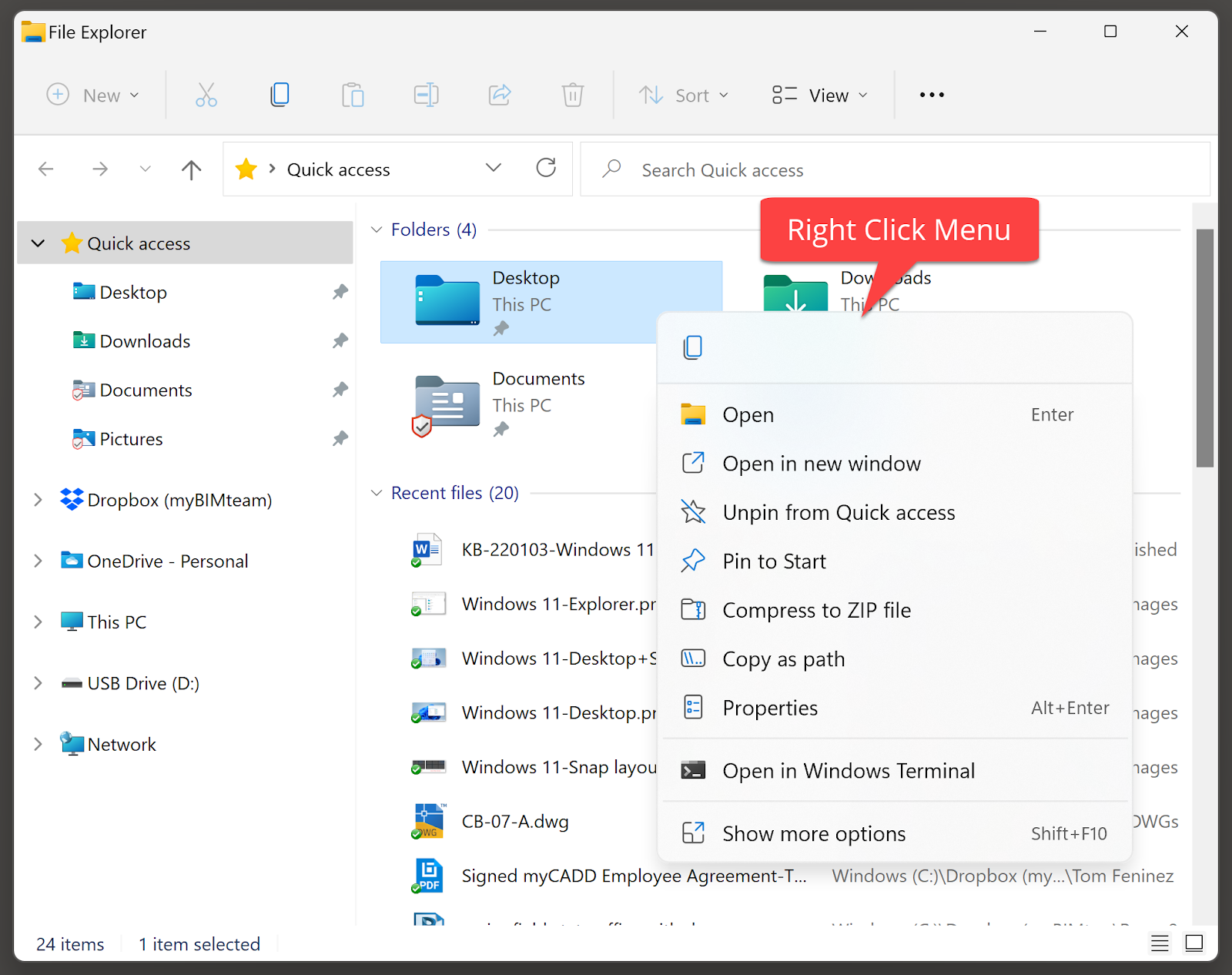The width and height of the screenshot is (1232, 975).
Task: Collapse the Quick access tree node
Action: pyautogui.click(x=38, y=243)
